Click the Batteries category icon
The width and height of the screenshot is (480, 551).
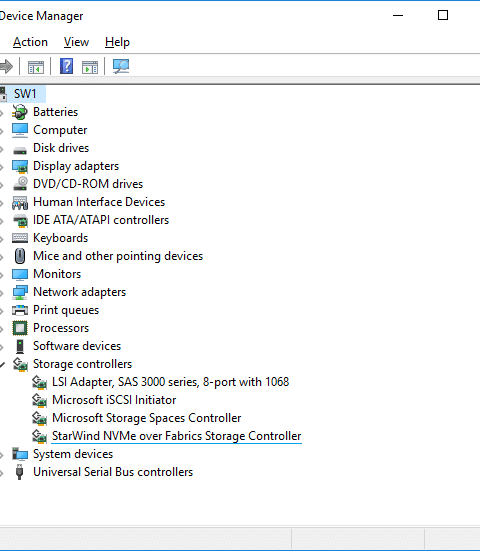(x=20, y=112)
